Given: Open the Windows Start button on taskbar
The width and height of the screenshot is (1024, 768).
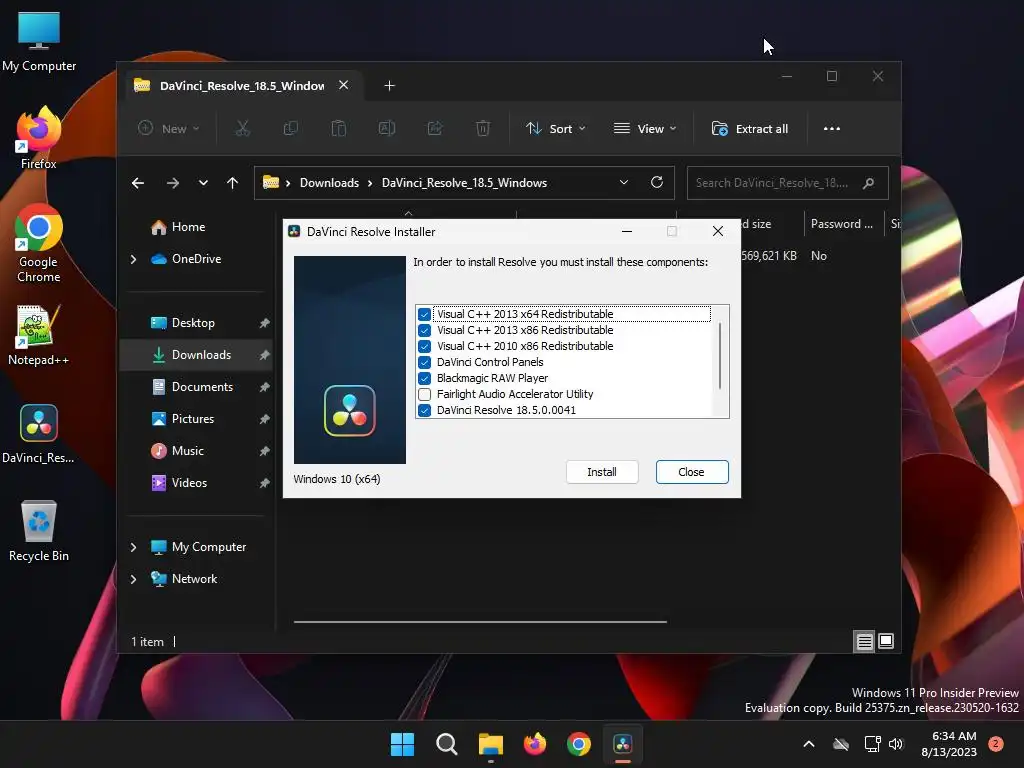Looking at the screenshot, I should click(x=402, y=744).
